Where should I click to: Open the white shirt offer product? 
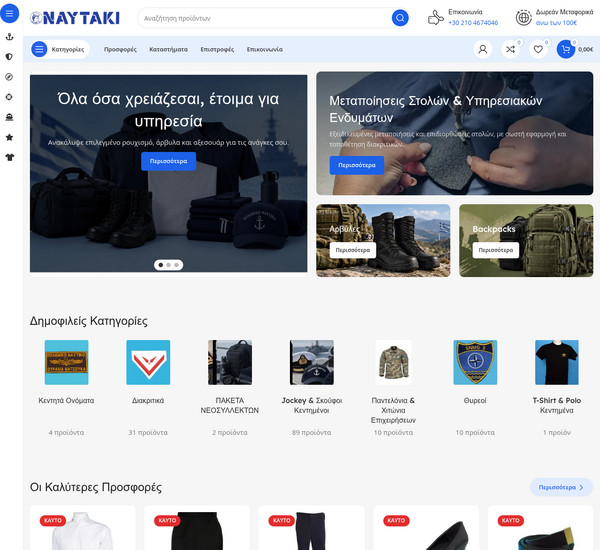tap(83, 530)
